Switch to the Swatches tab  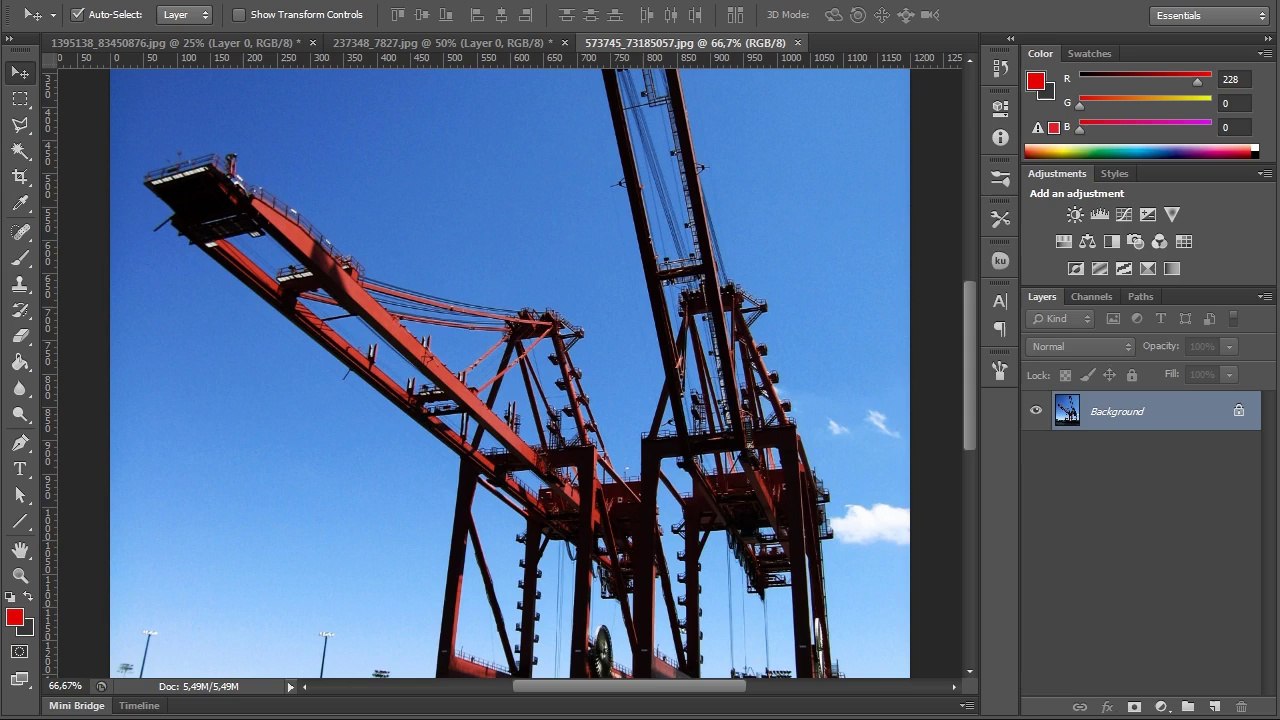click(1089, 54)
